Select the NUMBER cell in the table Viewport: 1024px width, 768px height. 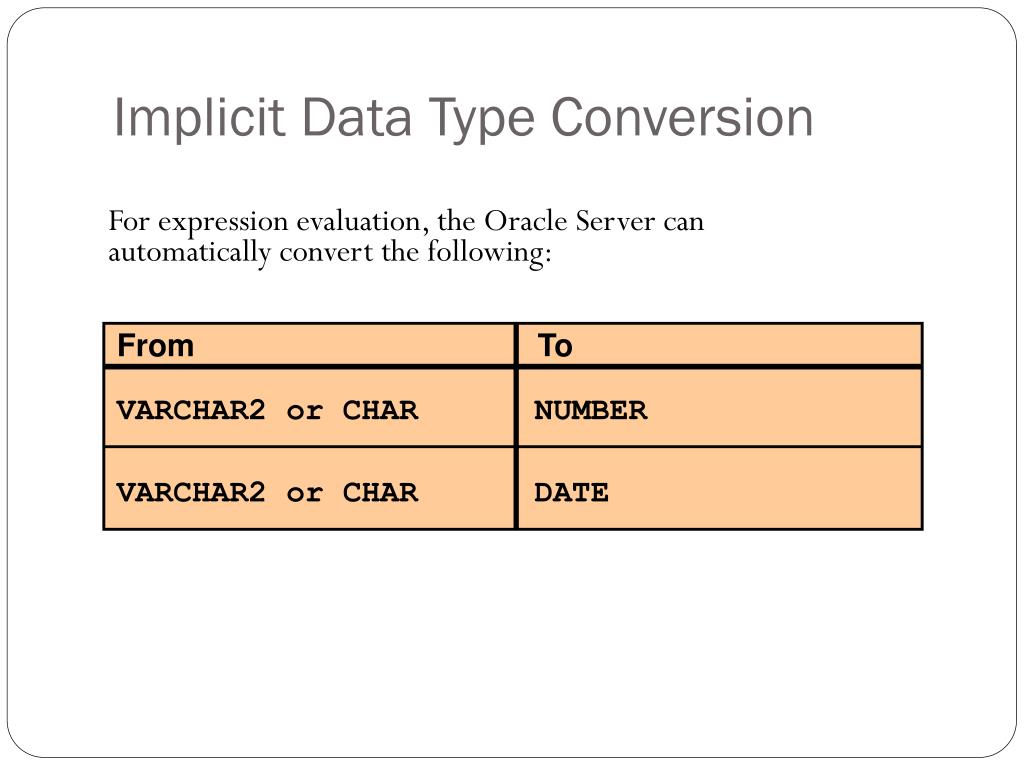(720, 409)
